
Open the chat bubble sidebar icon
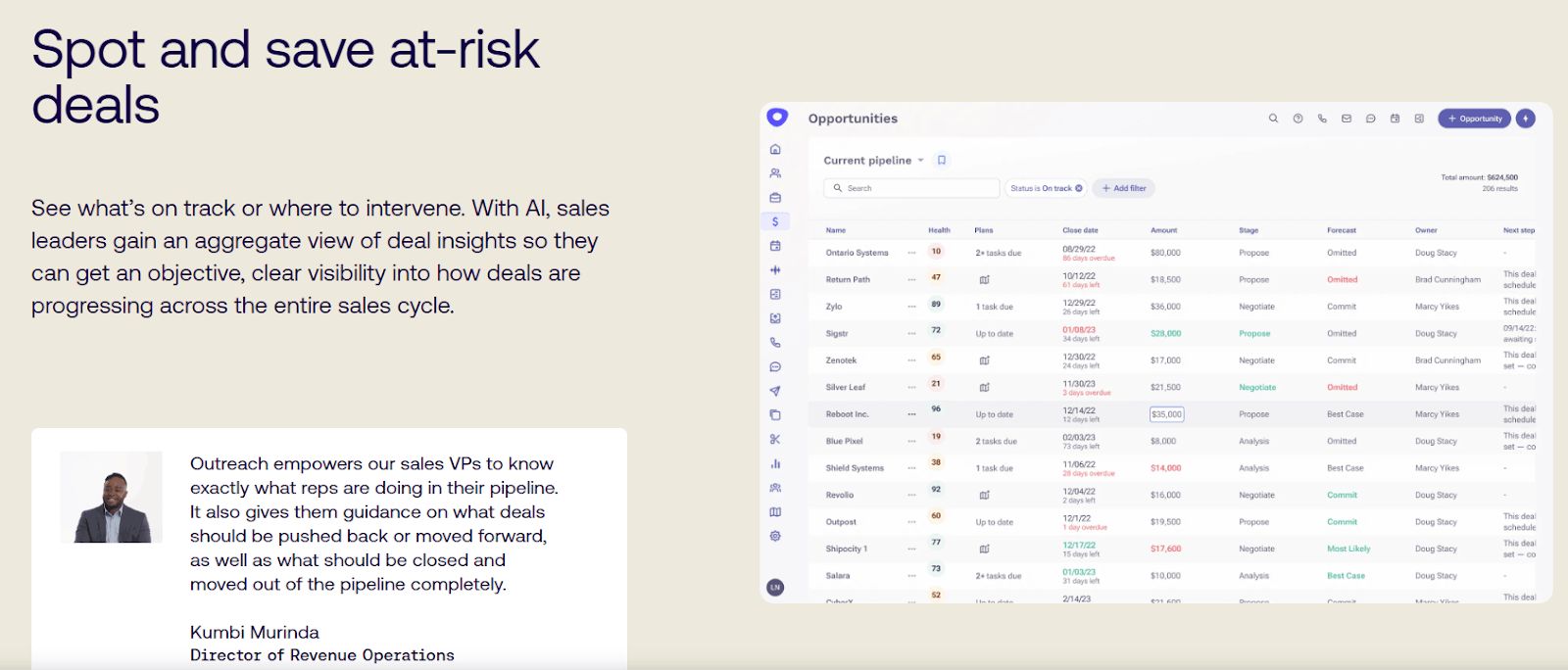775,367
